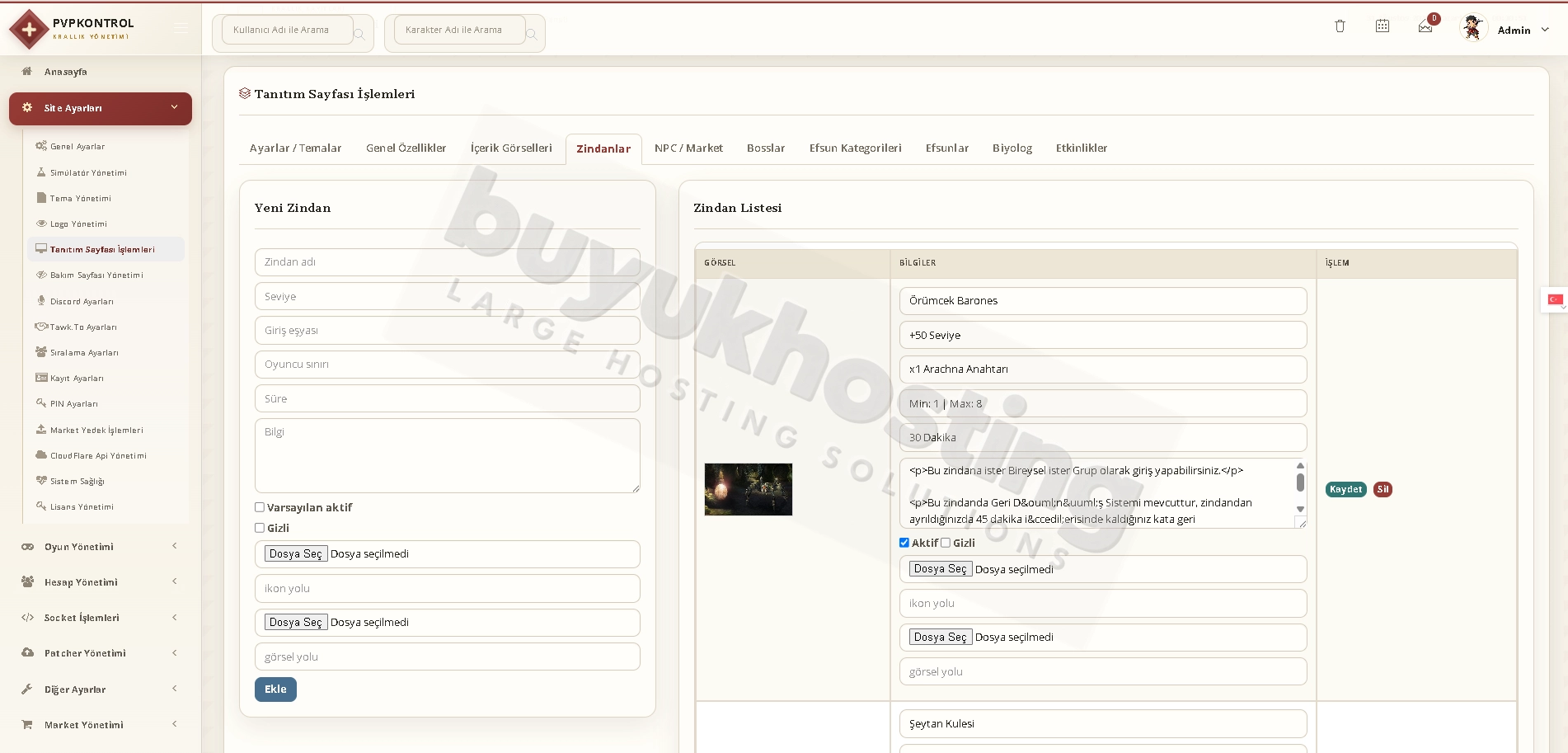Image resolution: width=1568 pixels, height=753 pixels.
Task: Click the Bilgi textarea in Yeni Zindan
Action: point(448,455)
